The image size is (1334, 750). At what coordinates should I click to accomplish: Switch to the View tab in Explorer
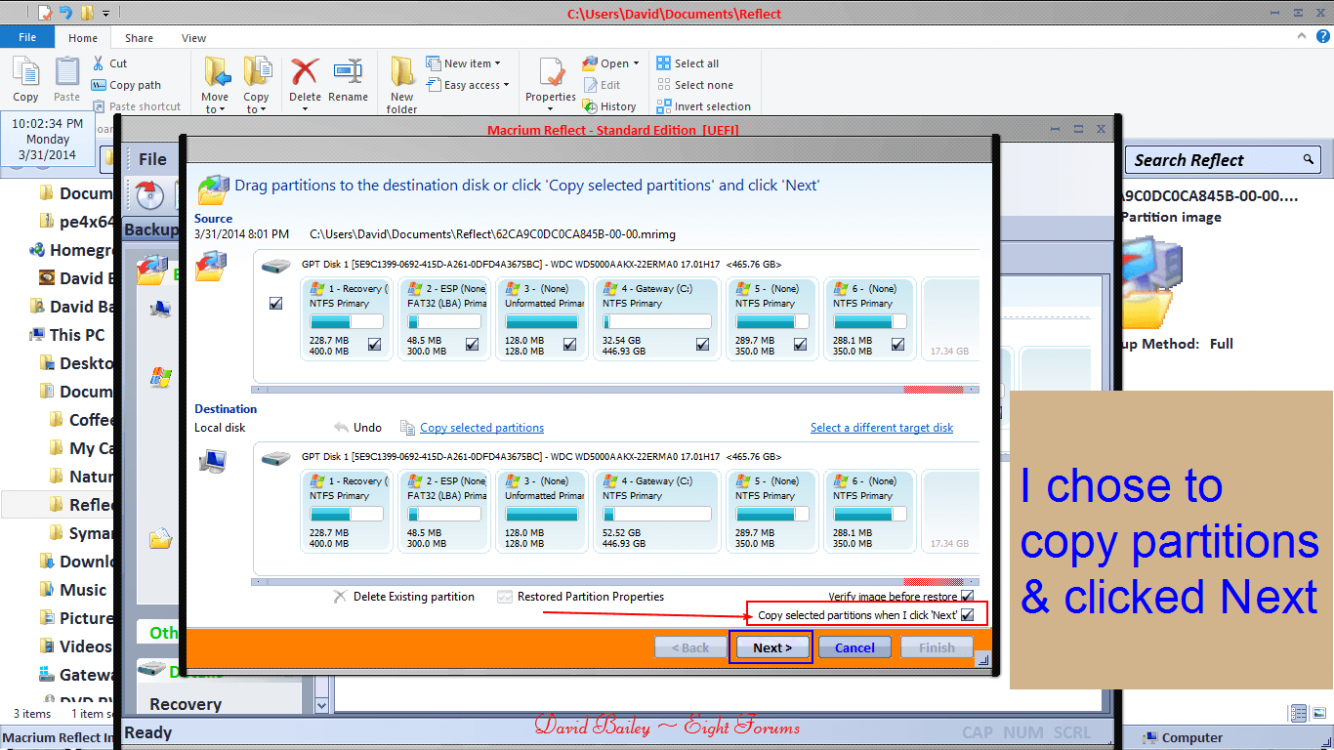click(x=194, y=38)
